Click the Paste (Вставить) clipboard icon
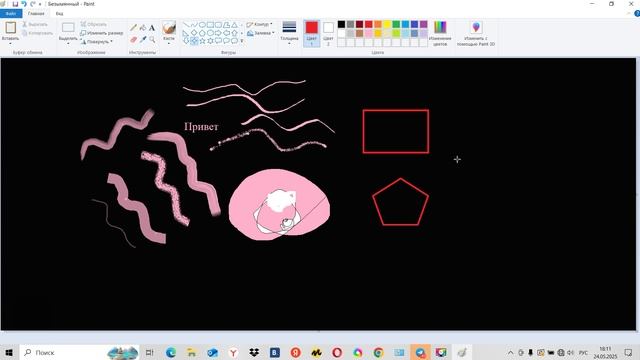The width and height of the screenshot is (640, 360). tap(11, 28)
